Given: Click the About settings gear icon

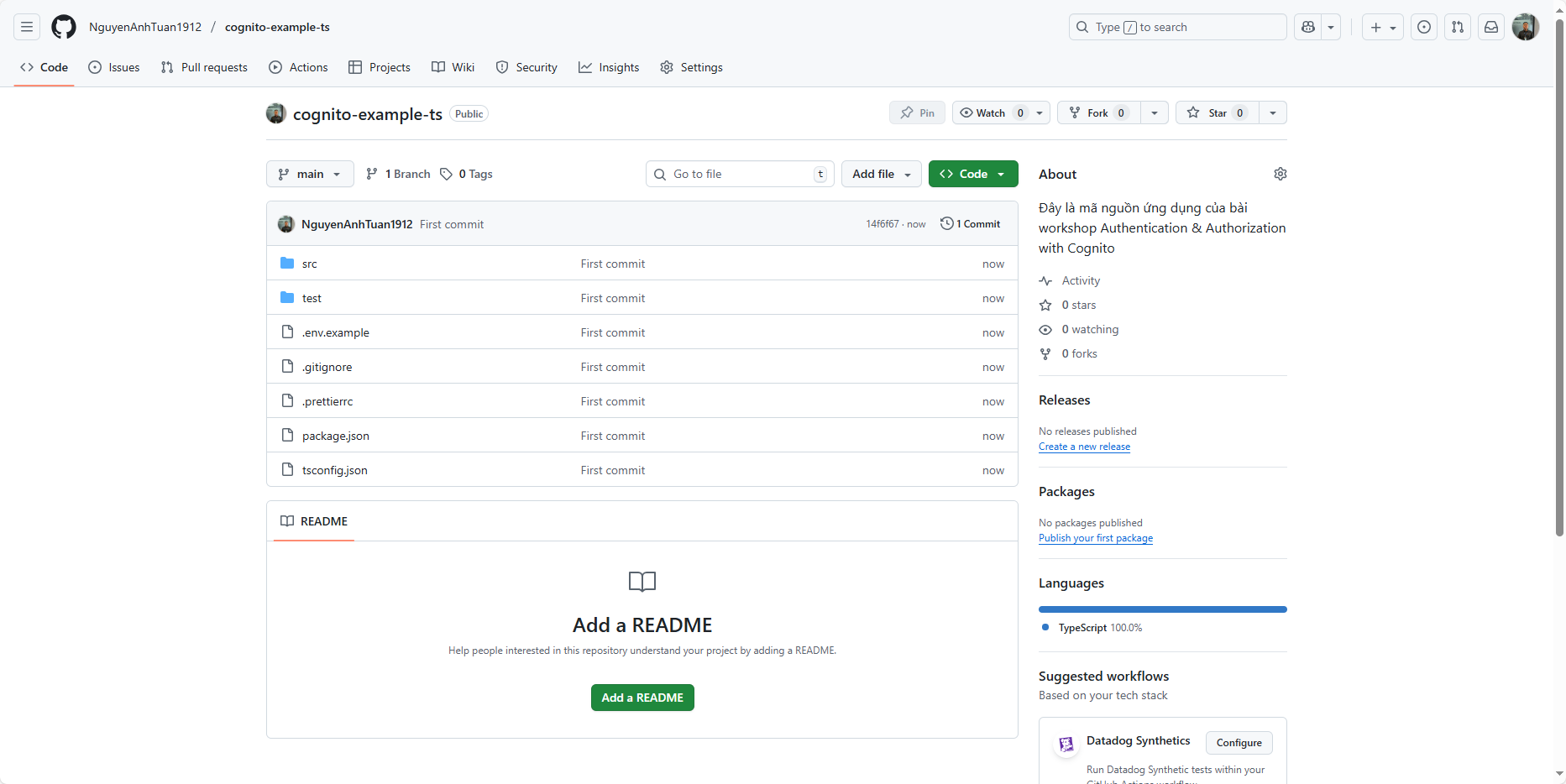Looking at the screenshot, I should [x=1280, y=174].
